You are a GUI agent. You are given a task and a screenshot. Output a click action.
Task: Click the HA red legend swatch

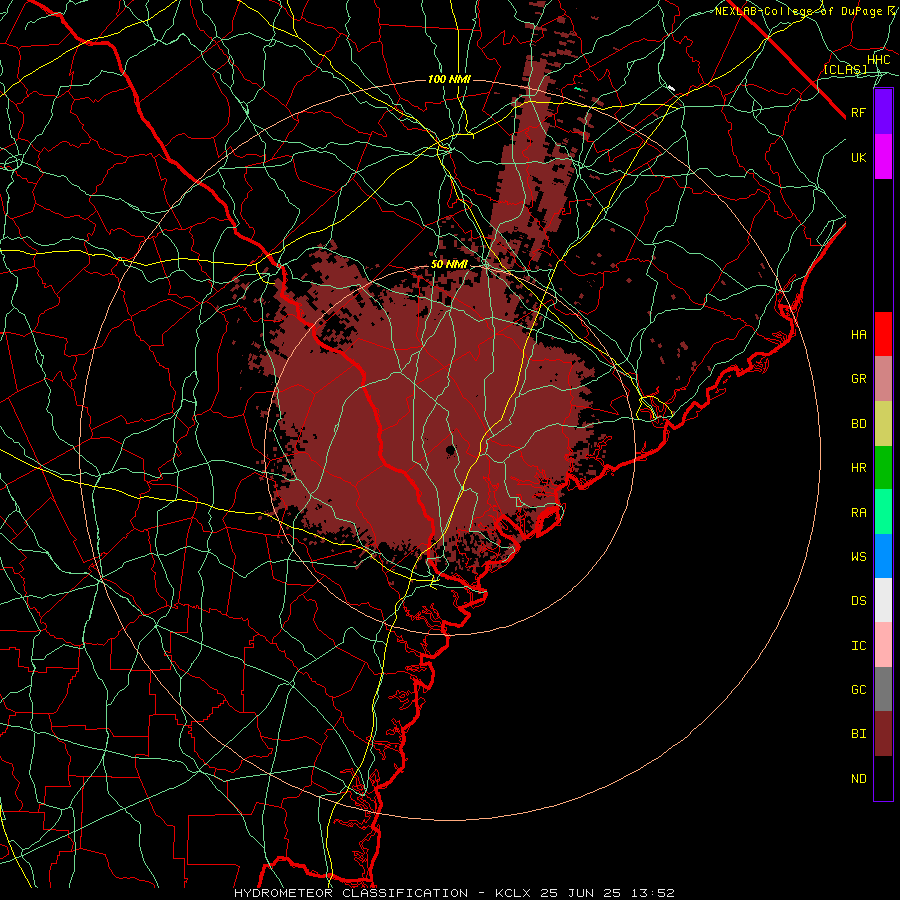pos(883,334)
